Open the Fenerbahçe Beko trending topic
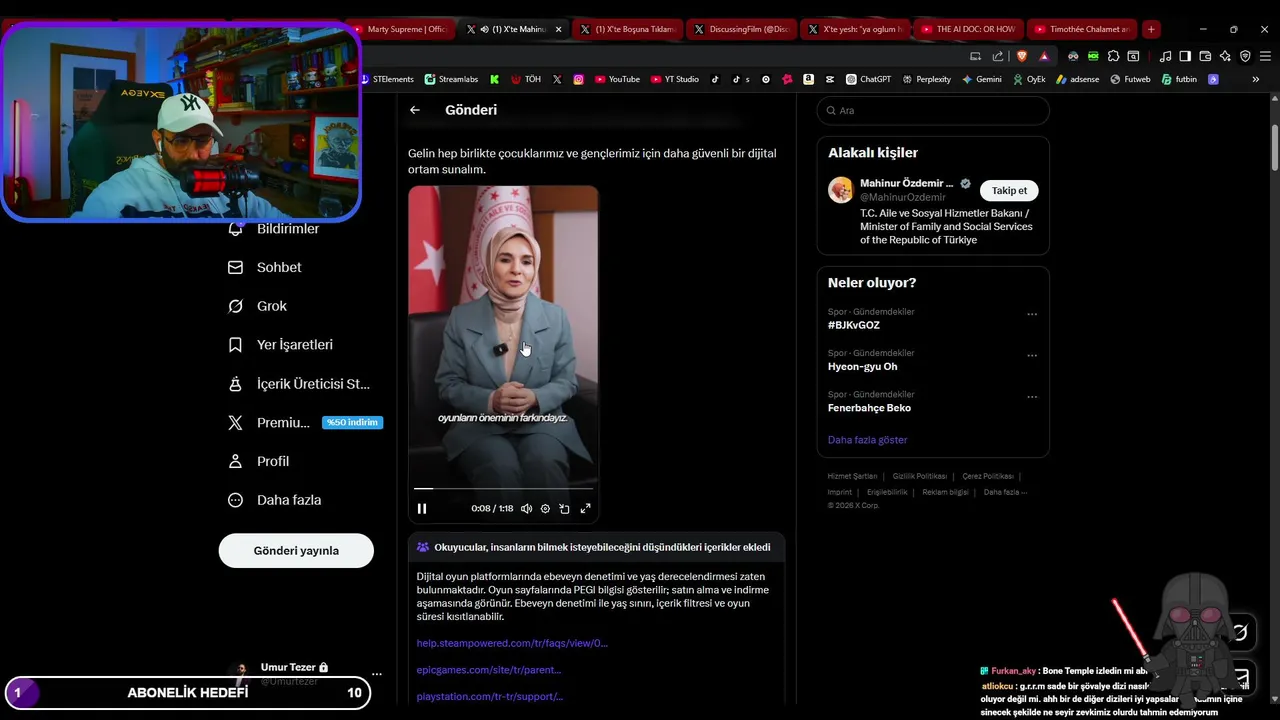 [869, 408]
